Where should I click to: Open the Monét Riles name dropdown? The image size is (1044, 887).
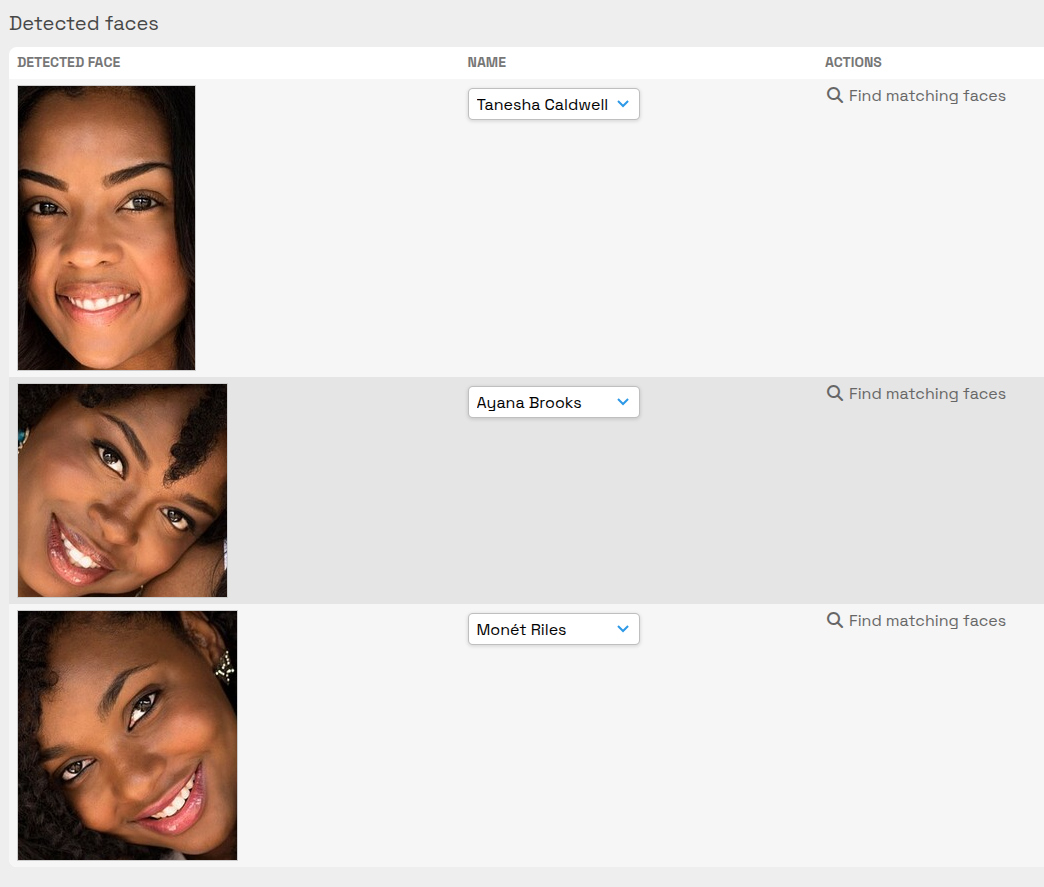[553, 629]
